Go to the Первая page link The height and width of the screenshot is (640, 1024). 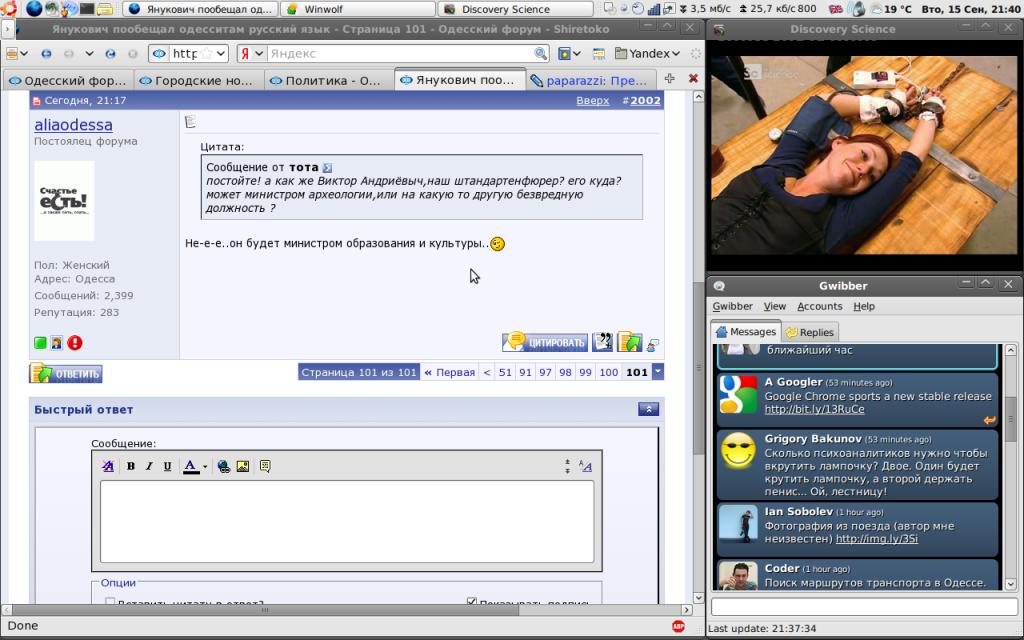pos(450,372)
